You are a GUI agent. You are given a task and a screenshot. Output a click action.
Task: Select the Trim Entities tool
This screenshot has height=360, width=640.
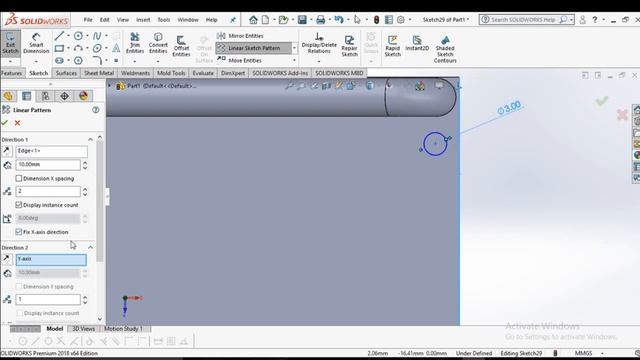coord(135,43)
